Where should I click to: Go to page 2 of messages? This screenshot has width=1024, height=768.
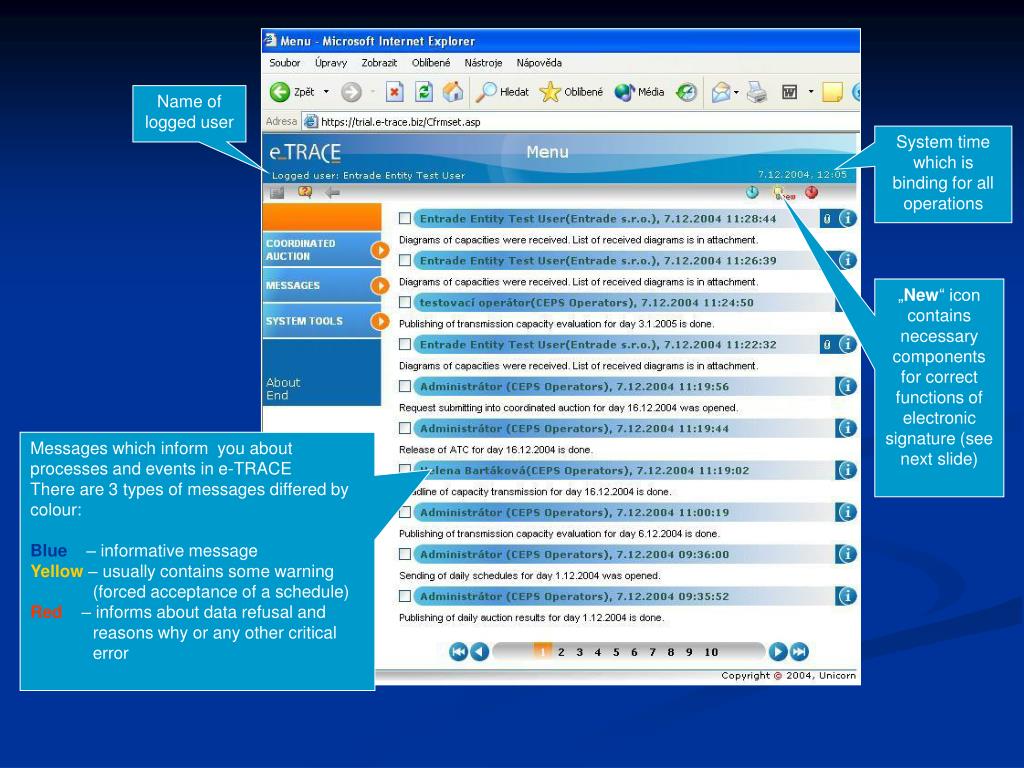561,652
